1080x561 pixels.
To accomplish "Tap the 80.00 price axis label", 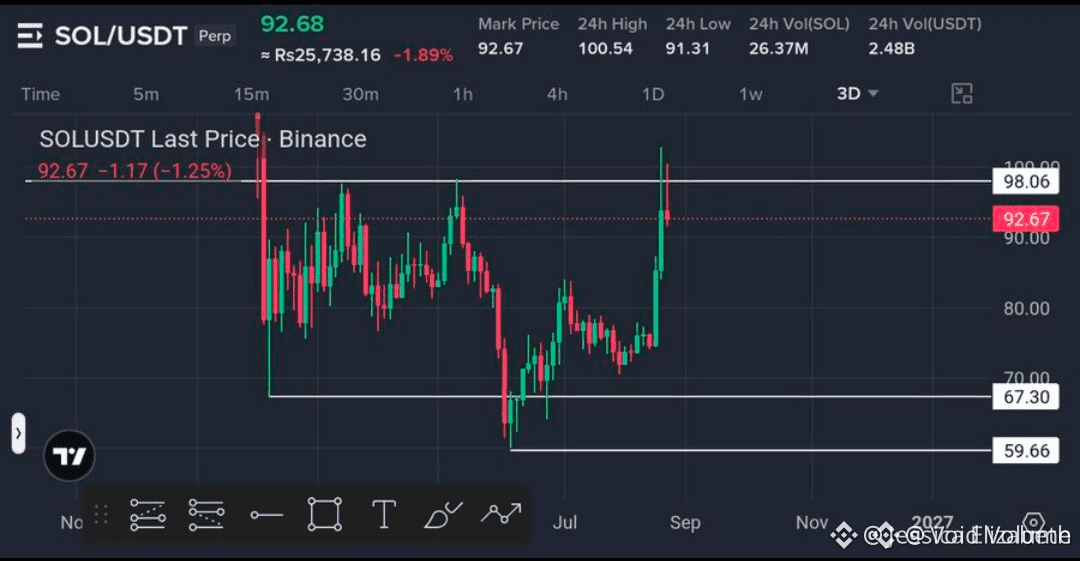I will click(x=1026, y=309).
